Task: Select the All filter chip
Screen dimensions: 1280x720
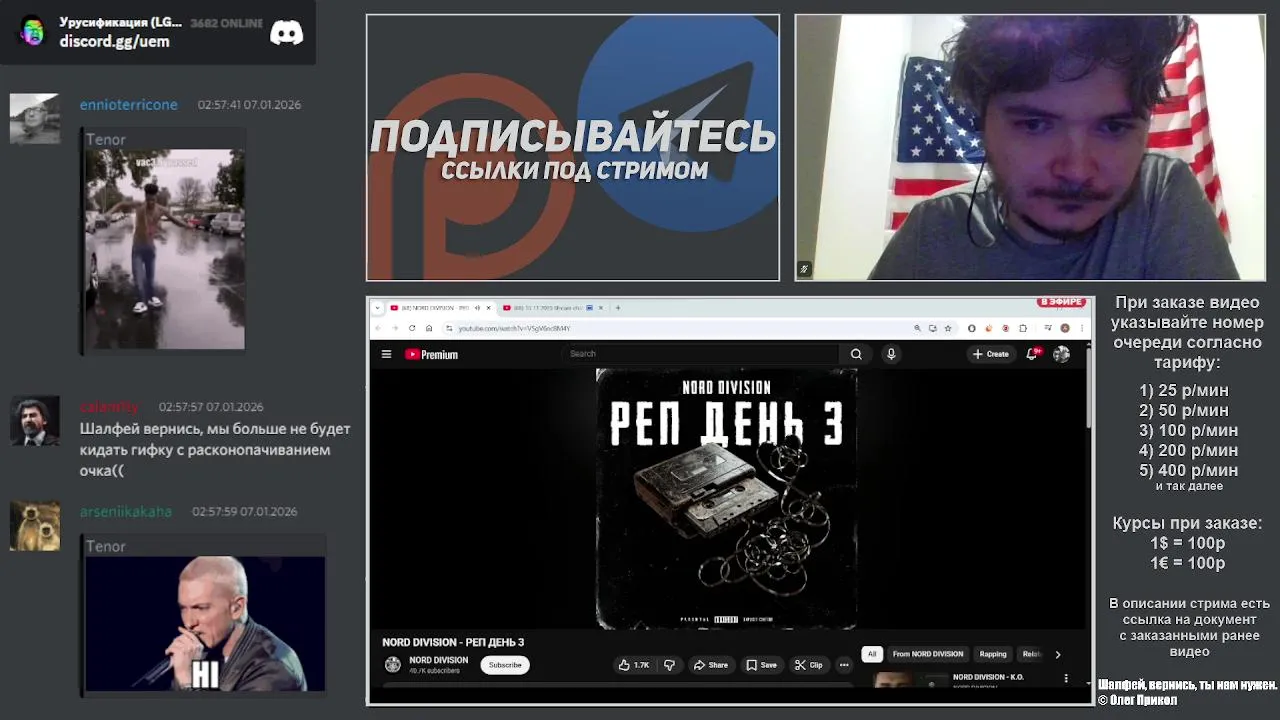Action: pyautogui.click(x=872, y=654)
